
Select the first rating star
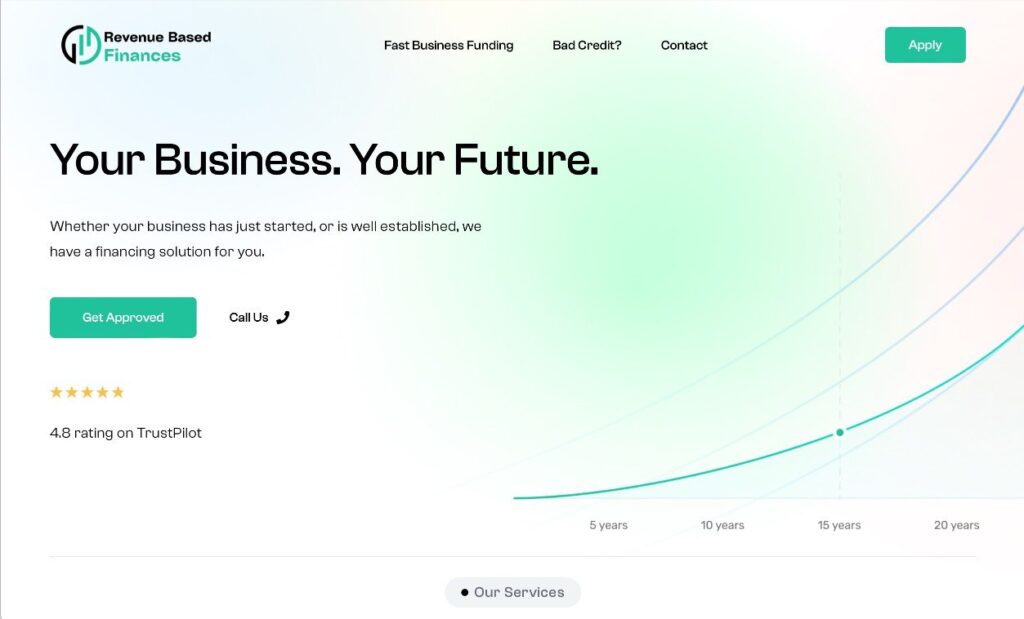[x=57, y=392]
